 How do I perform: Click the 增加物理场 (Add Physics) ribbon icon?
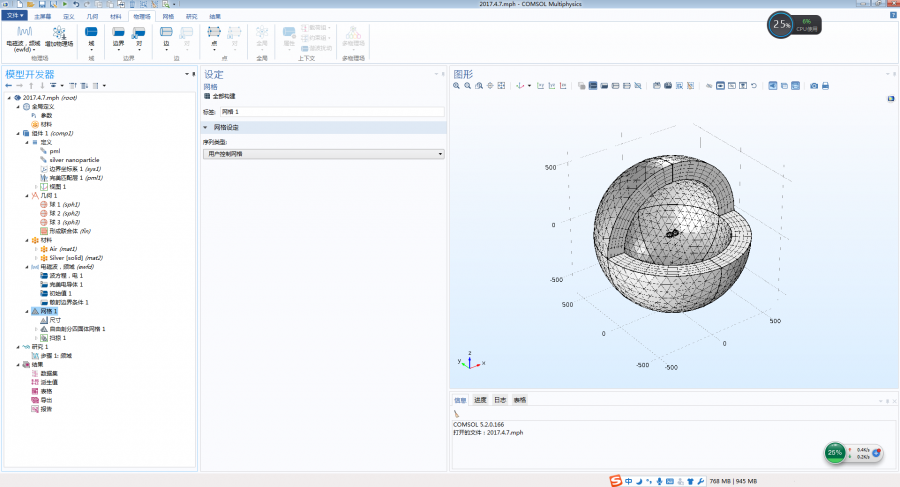click(58, 34)
